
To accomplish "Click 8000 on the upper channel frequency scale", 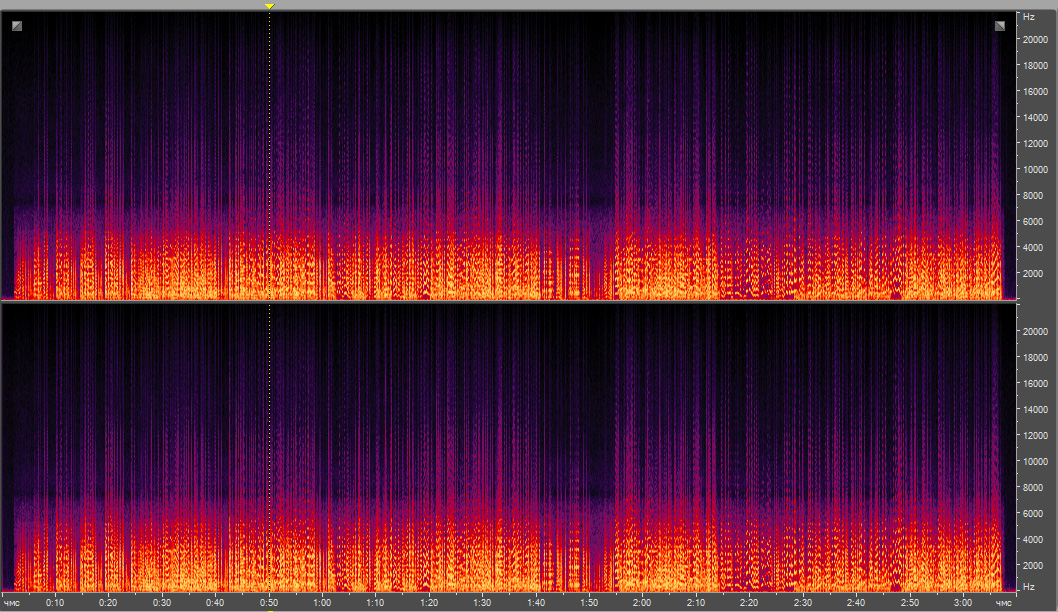I will (x=1033, y=196).
